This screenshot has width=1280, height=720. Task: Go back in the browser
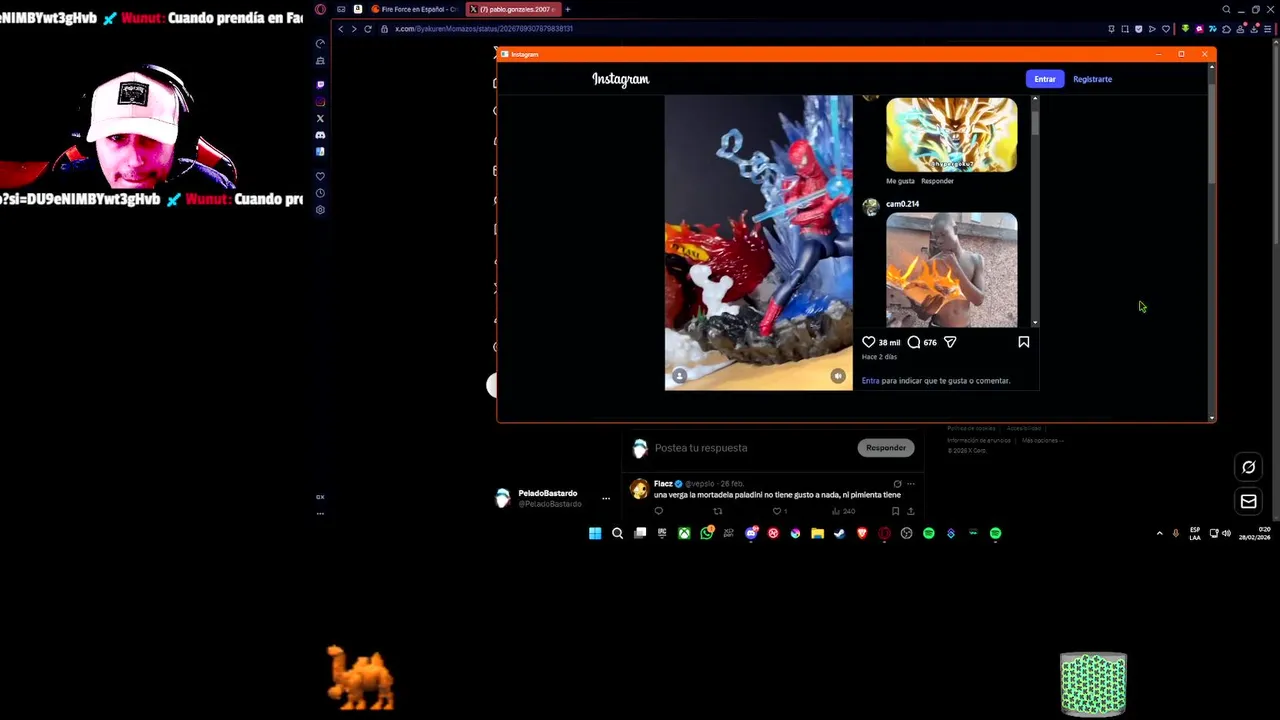[340, 29]
